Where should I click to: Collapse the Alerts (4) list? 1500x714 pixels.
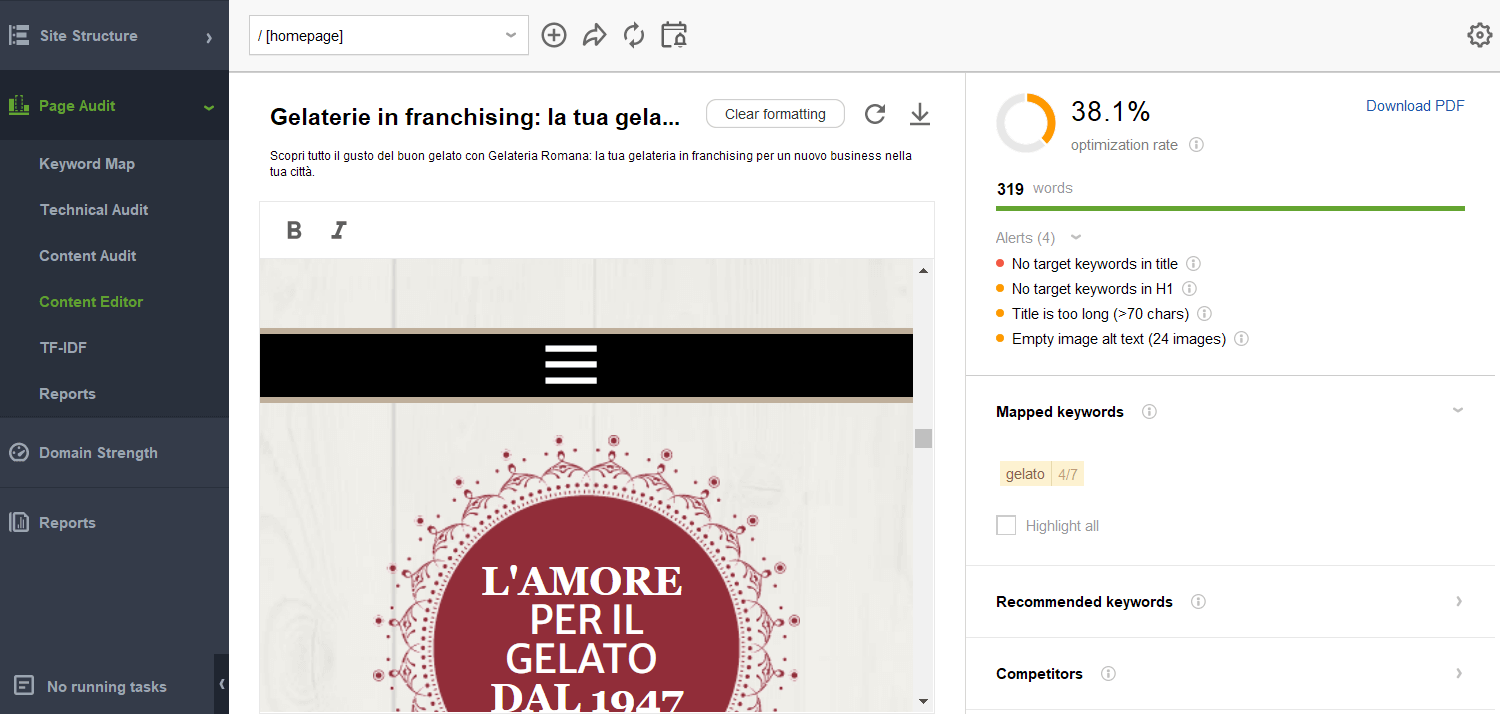(1076, 237)
